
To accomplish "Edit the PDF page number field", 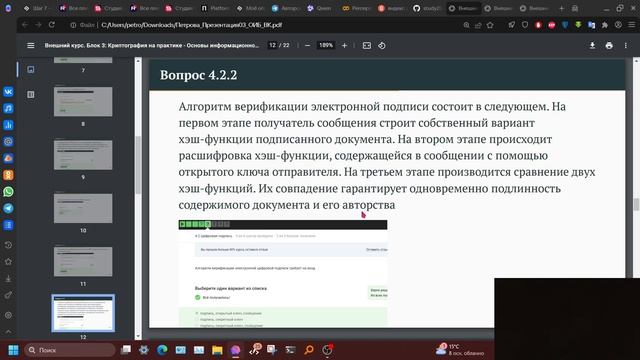I will coord(272,45).
